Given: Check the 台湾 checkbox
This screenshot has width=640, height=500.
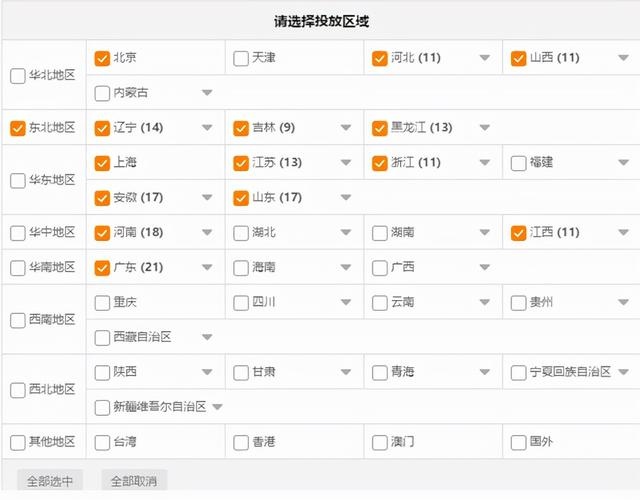Looking at the screenshot, I should coord(102,442).
